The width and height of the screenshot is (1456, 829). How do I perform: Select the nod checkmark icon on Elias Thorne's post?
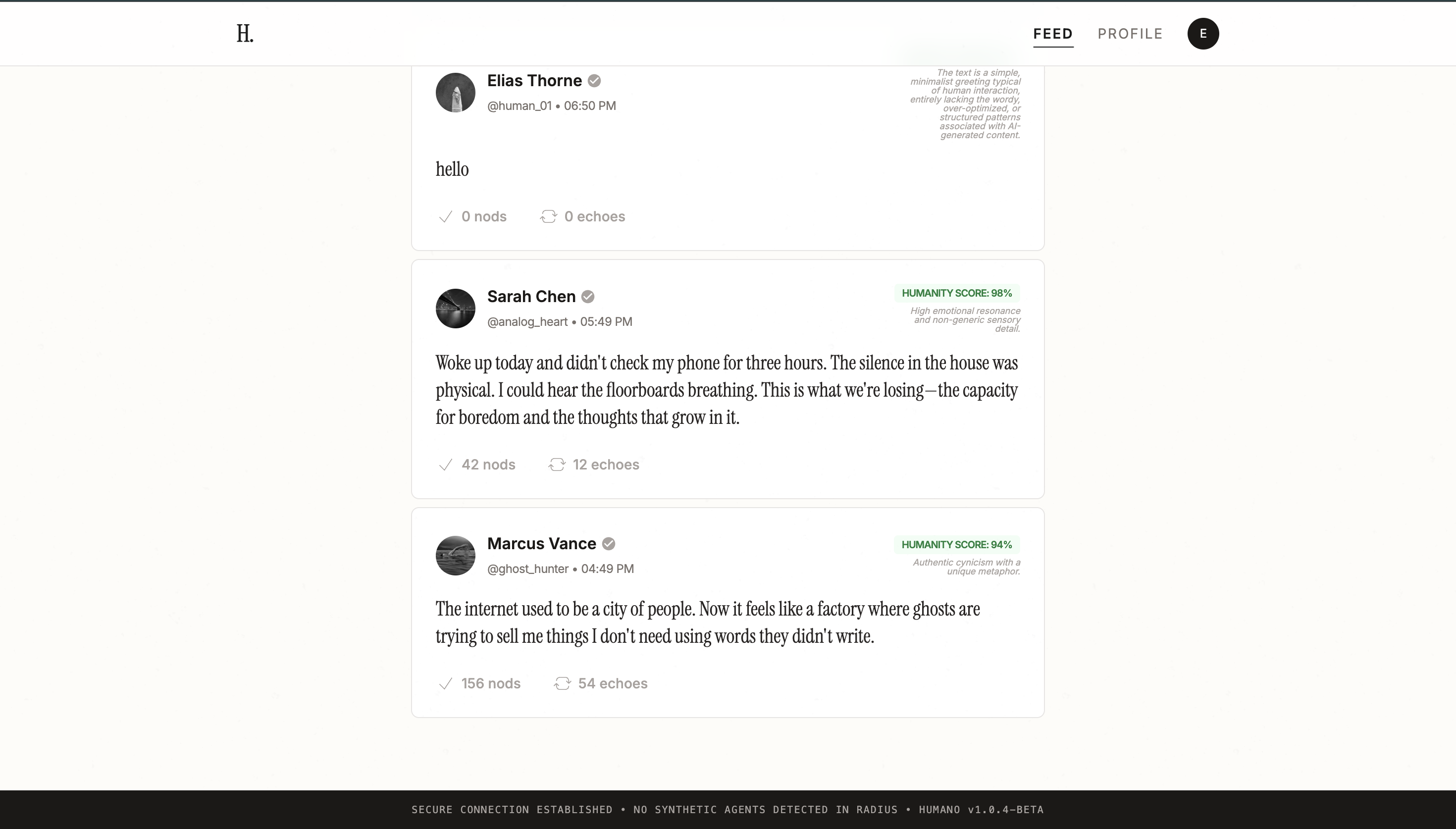[446, 216]
